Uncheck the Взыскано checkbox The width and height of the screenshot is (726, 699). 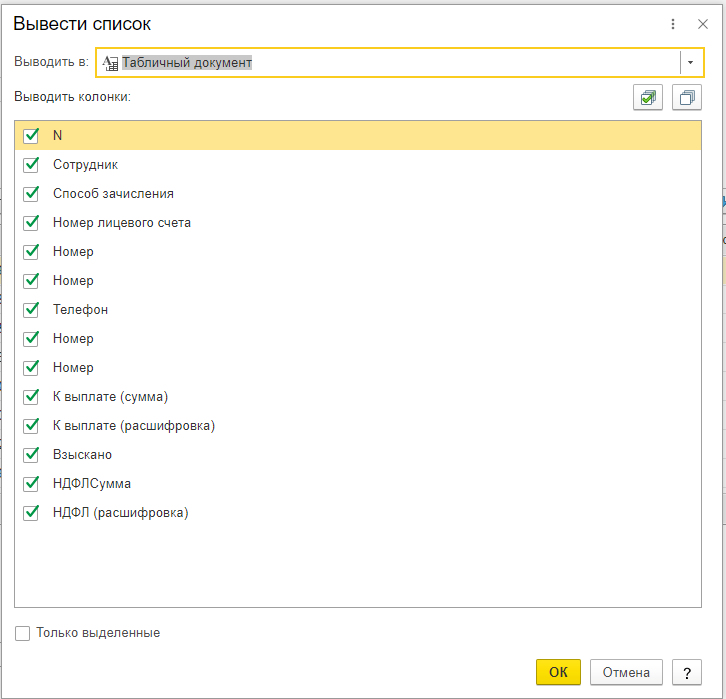tap(31, 455)
